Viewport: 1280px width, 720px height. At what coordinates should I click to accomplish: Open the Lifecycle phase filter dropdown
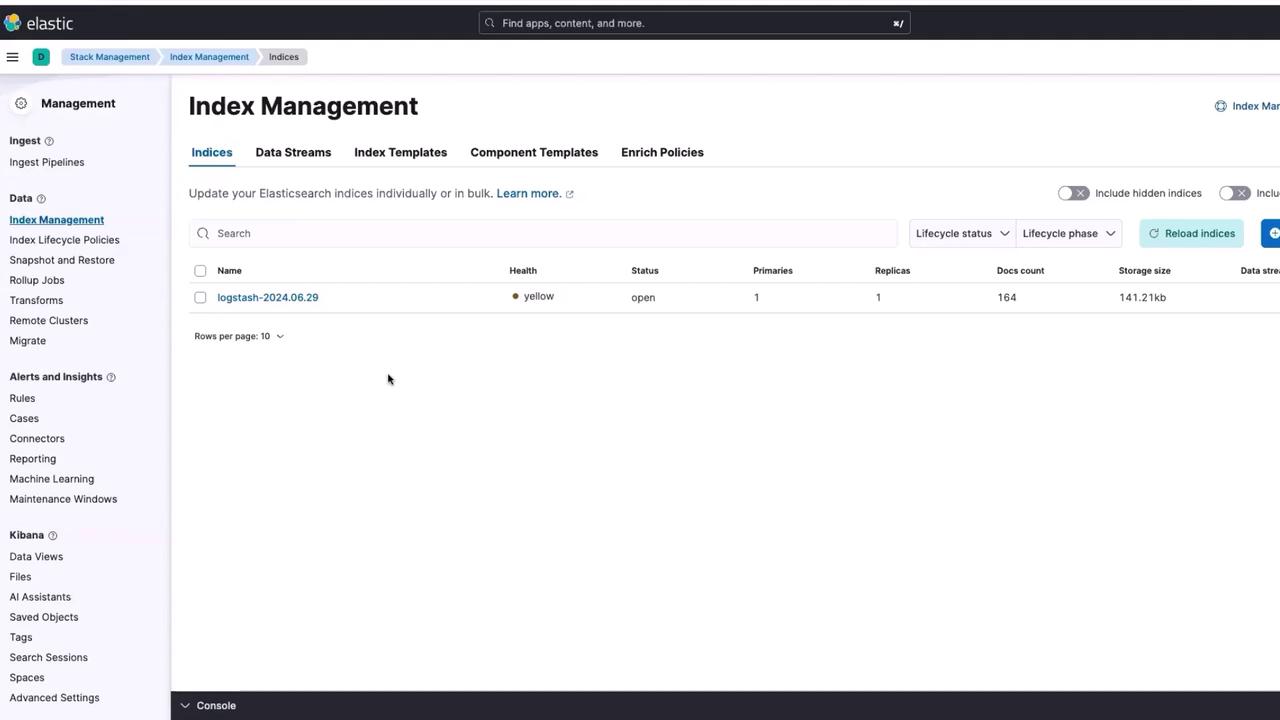[x=1069, y=233]
